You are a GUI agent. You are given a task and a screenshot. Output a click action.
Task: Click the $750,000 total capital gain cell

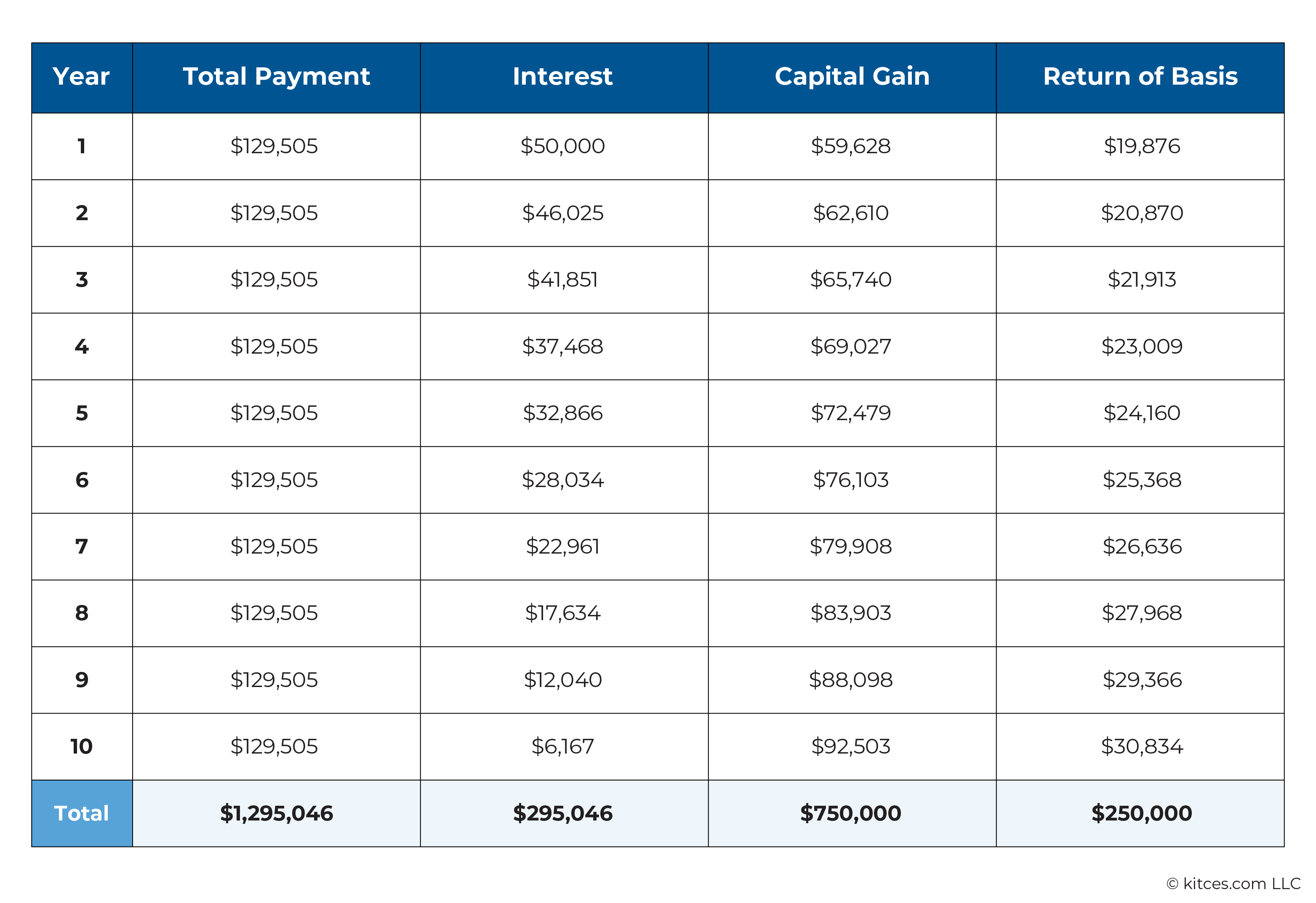click(x=850, y=814)
